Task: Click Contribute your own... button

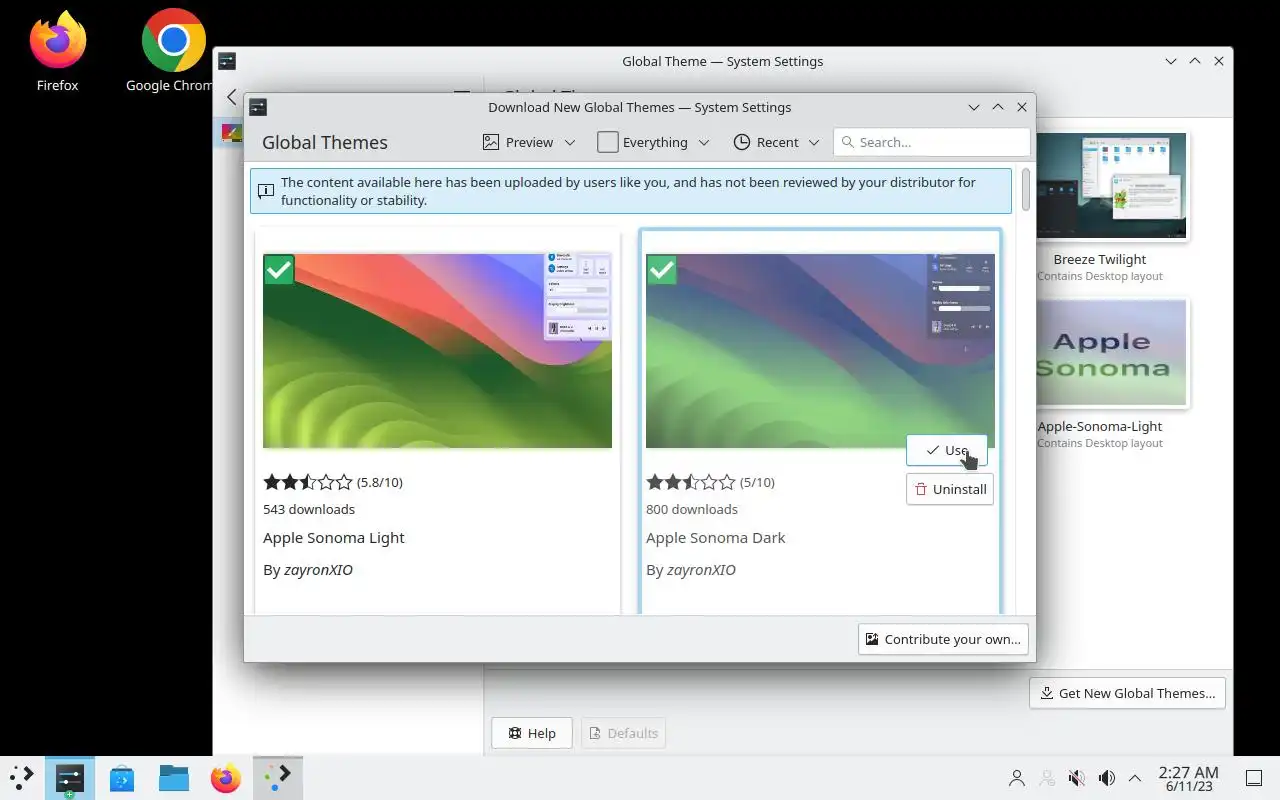Action: (943, 639)
